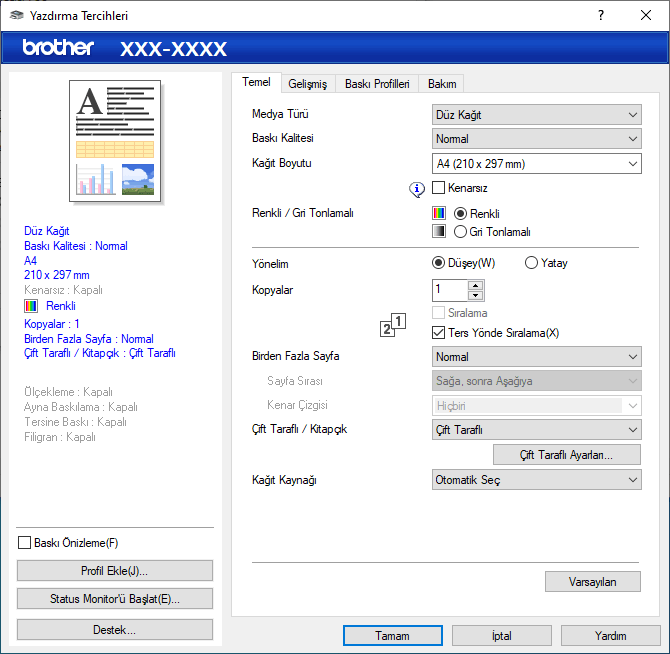Screen dimensions: 670x654
Task: Click the color bars icon beside Renkli
Action: point(439,213)
